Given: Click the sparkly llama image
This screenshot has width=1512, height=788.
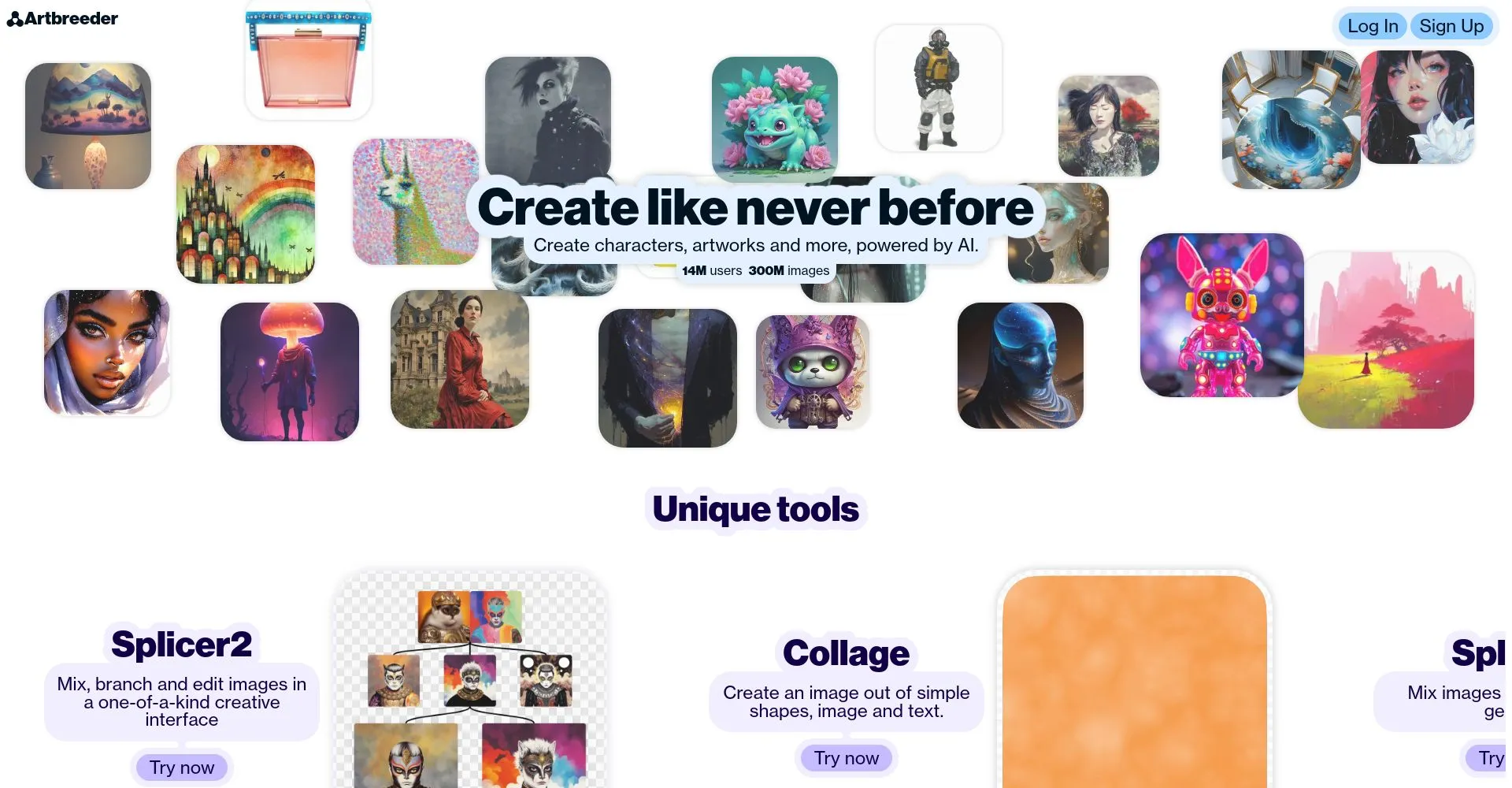Looking at the screenshot, I should coord(413,202).
